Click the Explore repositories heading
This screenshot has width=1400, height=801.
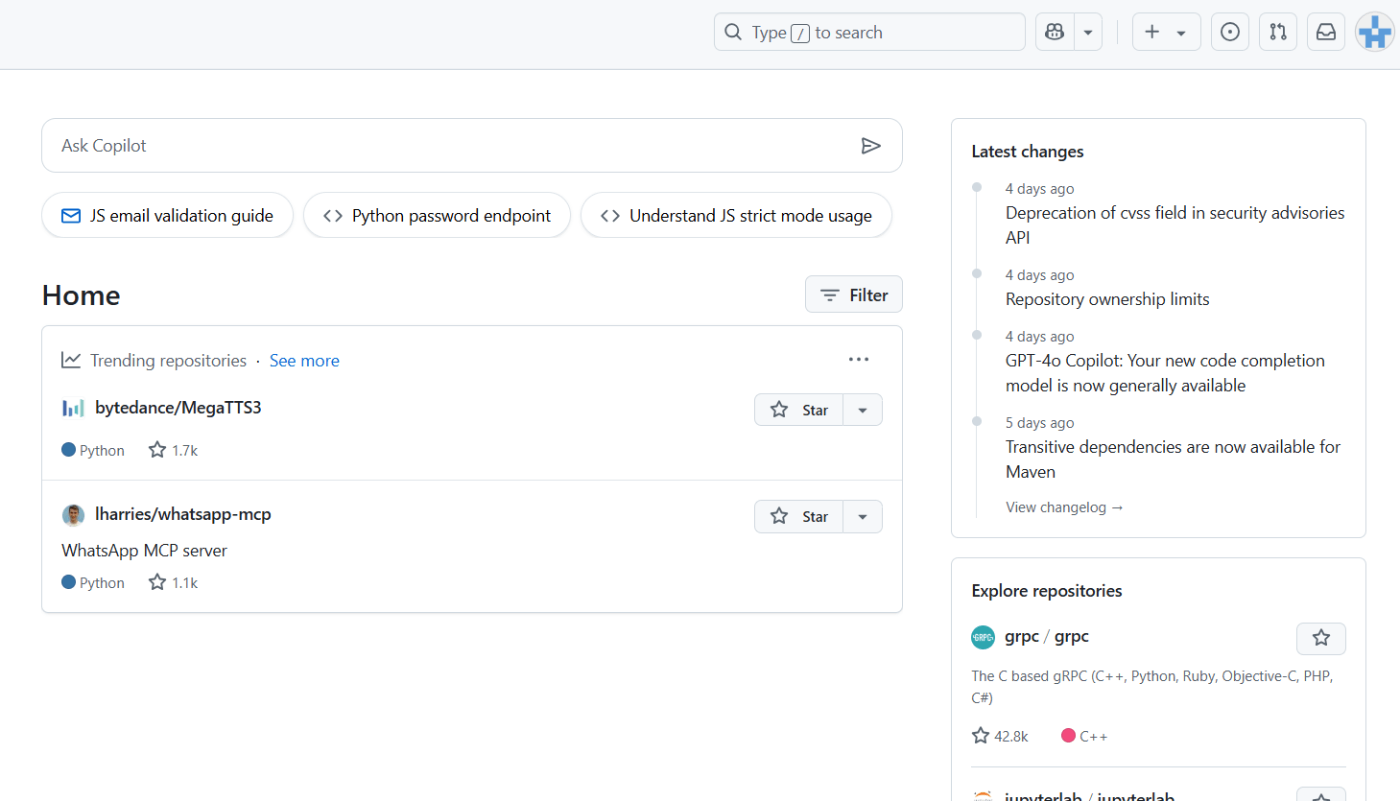click(x=1046, y=590)
